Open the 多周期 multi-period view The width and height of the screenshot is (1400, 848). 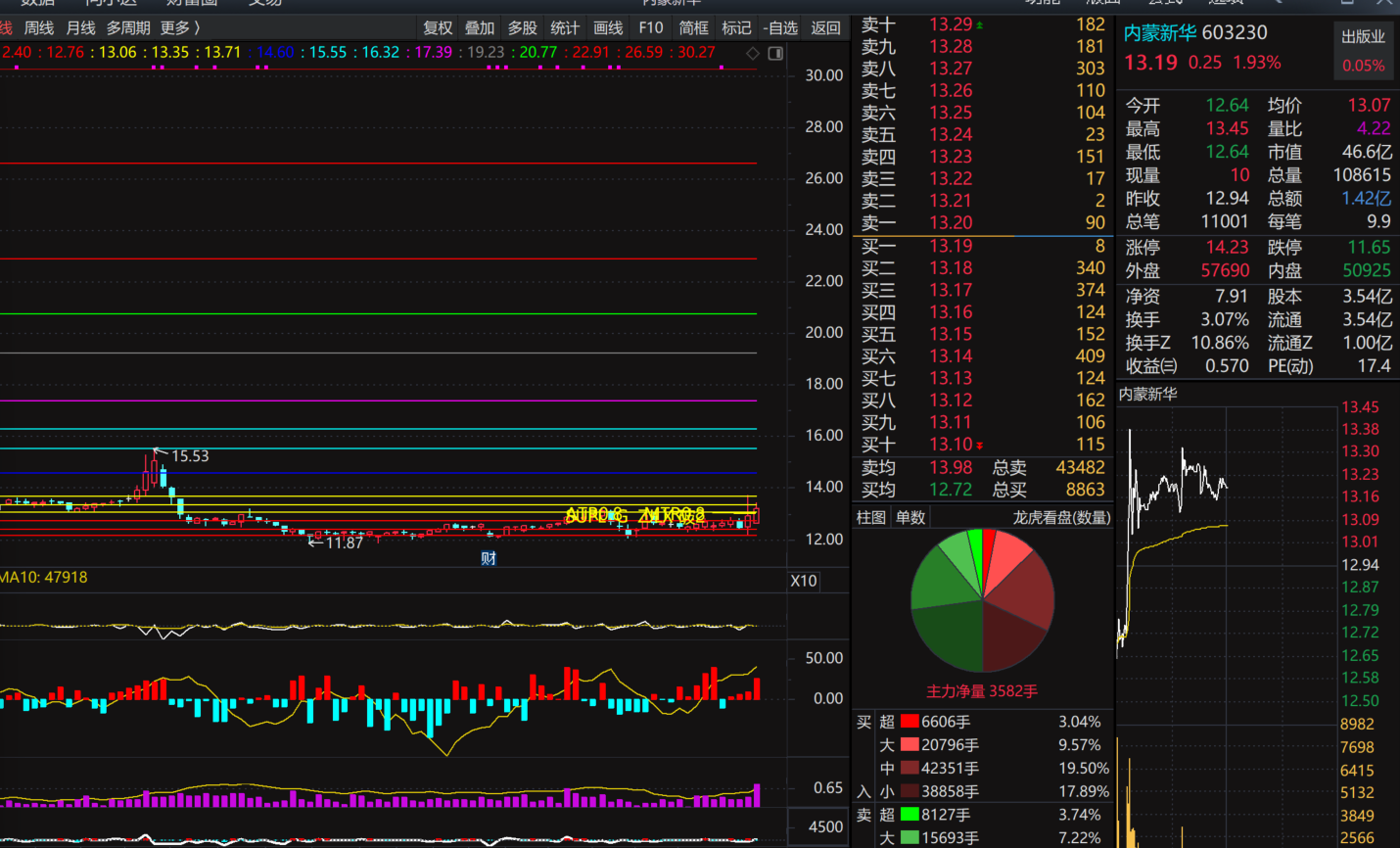click(128, 27)
